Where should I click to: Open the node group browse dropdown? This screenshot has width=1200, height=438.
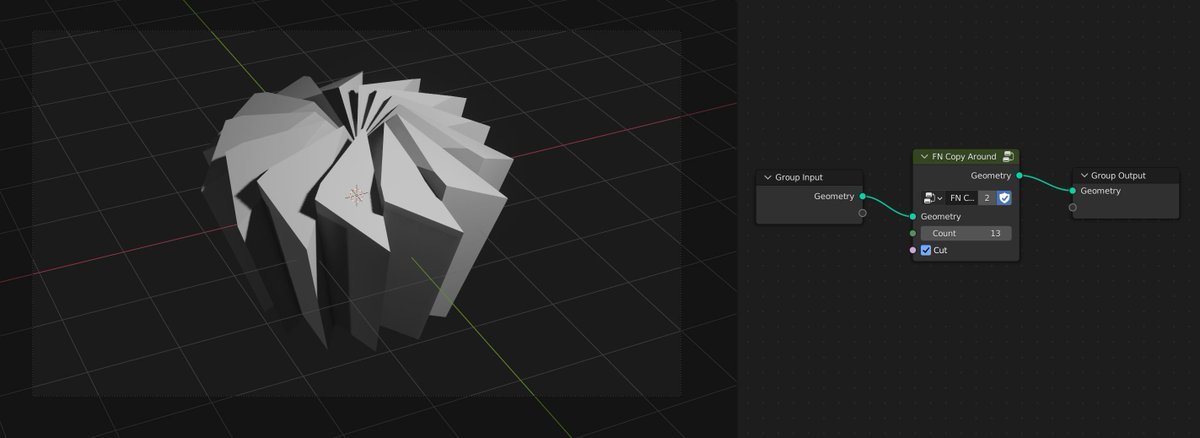tap(933, 198)
